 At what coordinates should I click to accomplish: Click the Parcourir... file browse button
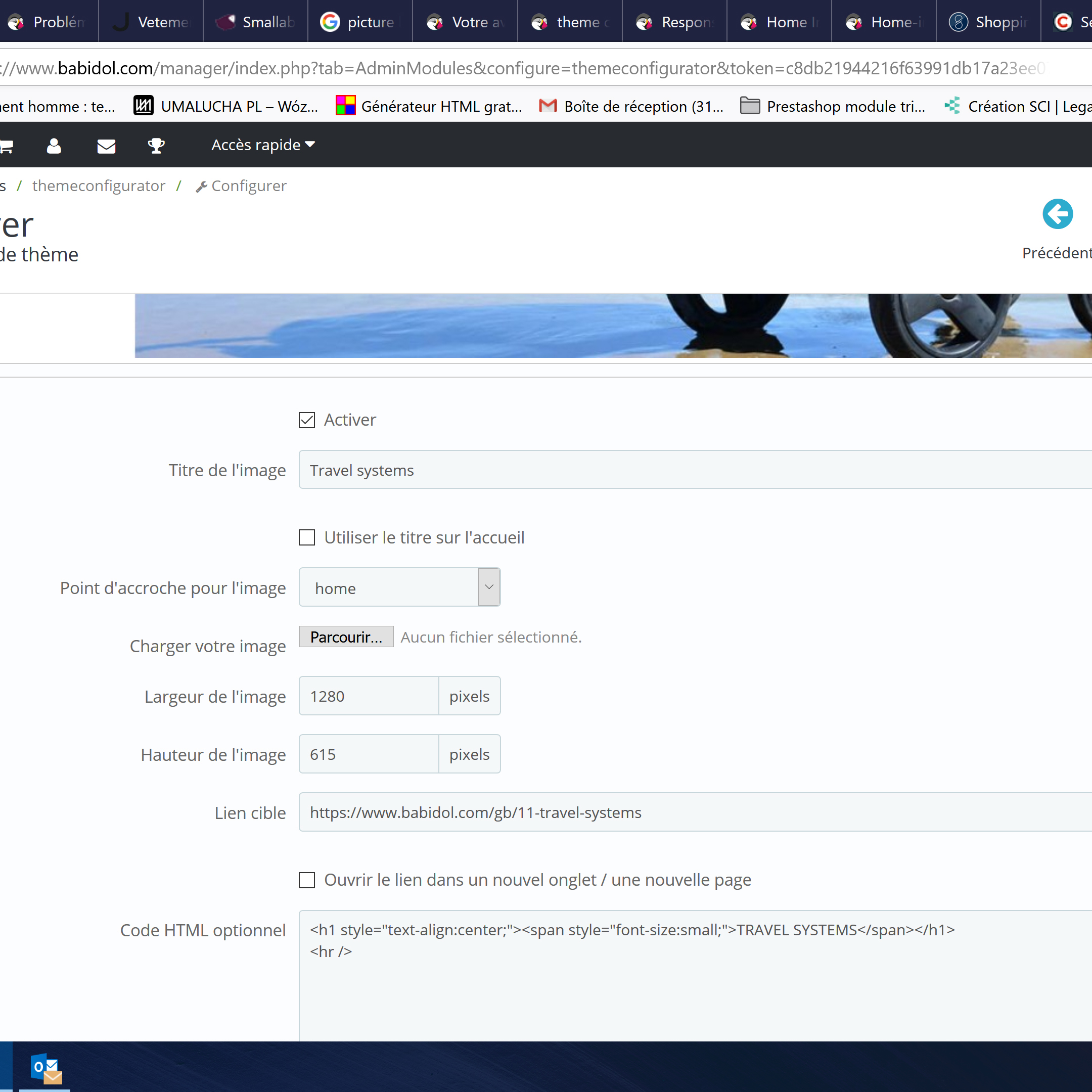[346, 637]
